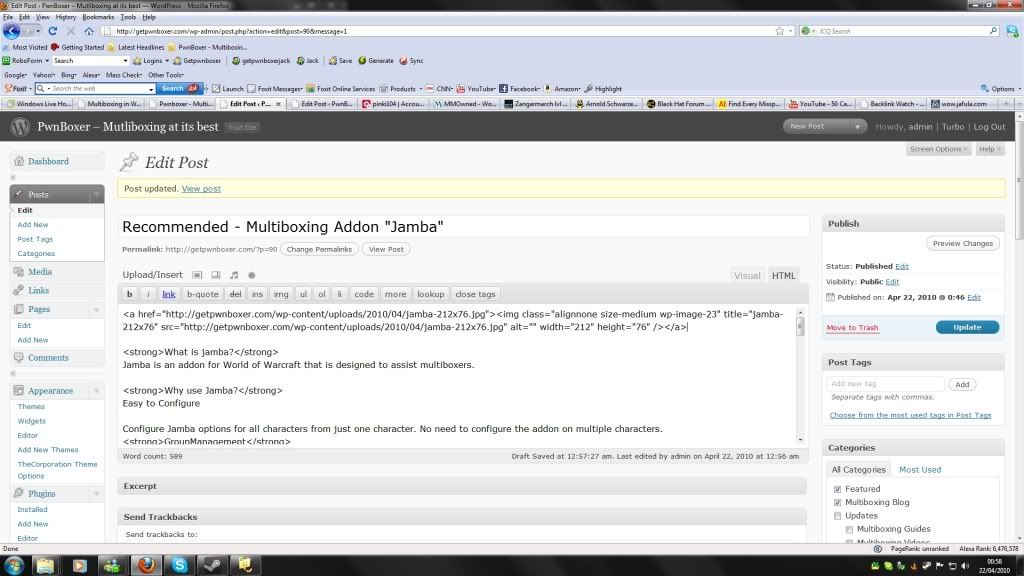Click the Add tag button
Viewport: 1024px width, 576px height.
click(962, 385)
